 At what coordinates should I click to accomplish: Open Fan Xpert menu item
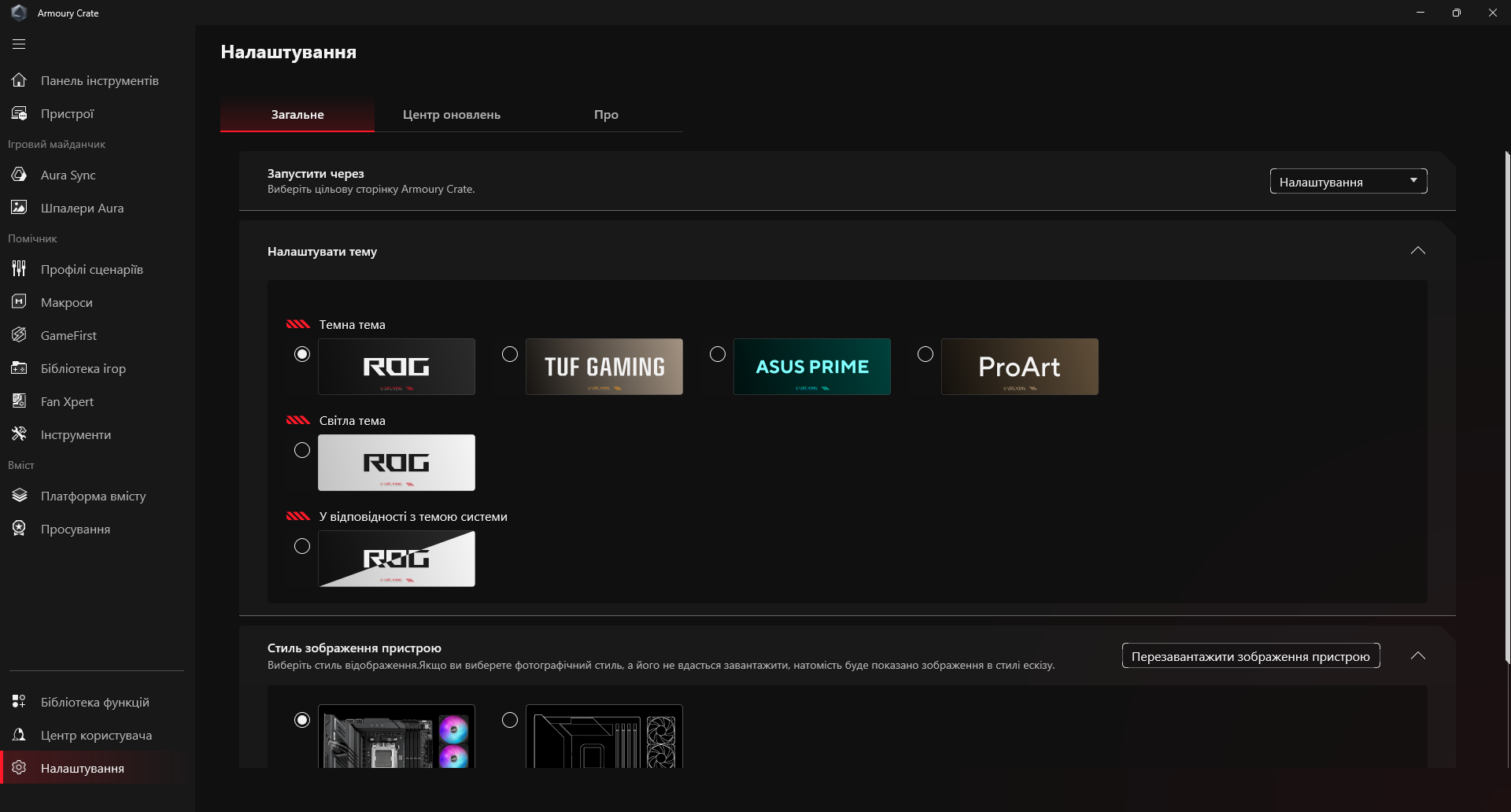point(98,401)
